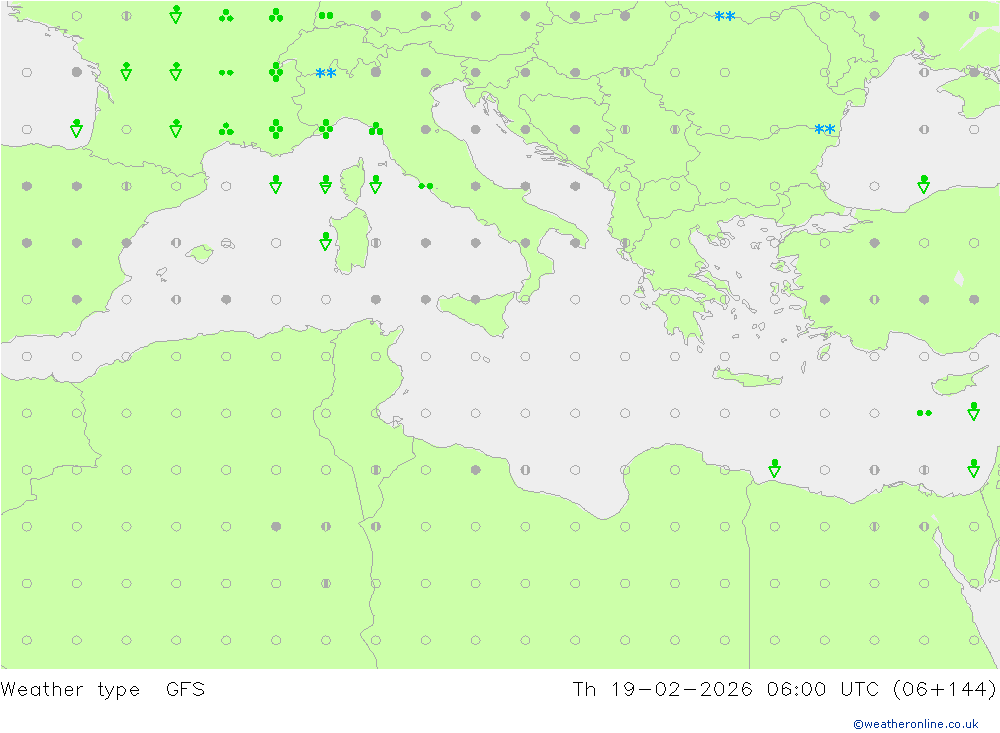The image size is (1000, 733).
Task: Click the island of Cyprus
Action: pyautogui.click(x=959, y=381)
